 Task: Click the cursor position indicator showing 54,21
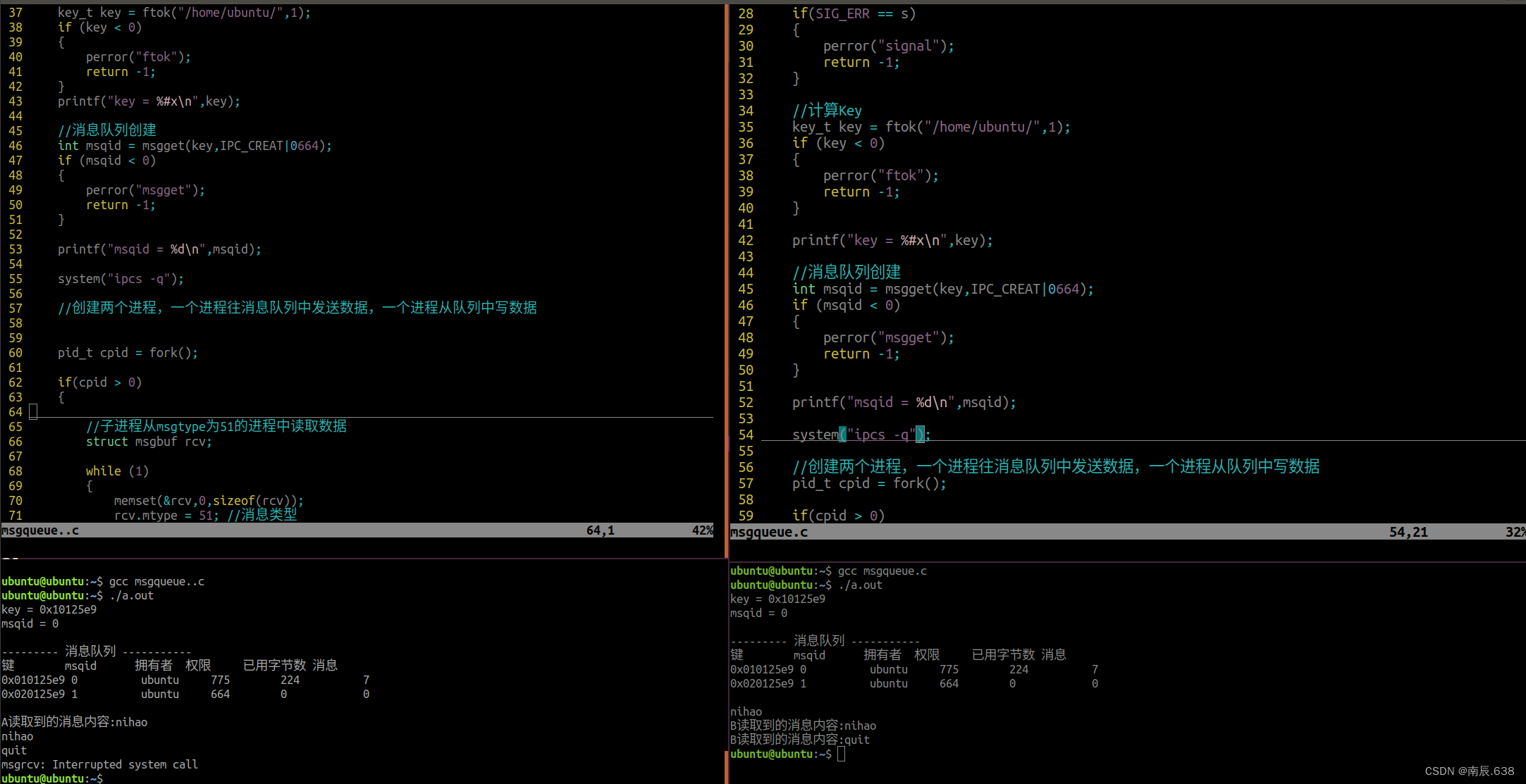coord(1408,532)
